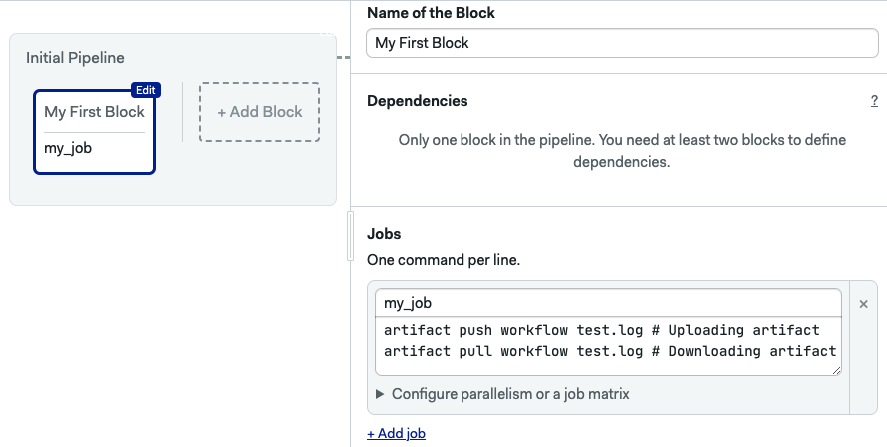Click the artifact push command line

601,330
